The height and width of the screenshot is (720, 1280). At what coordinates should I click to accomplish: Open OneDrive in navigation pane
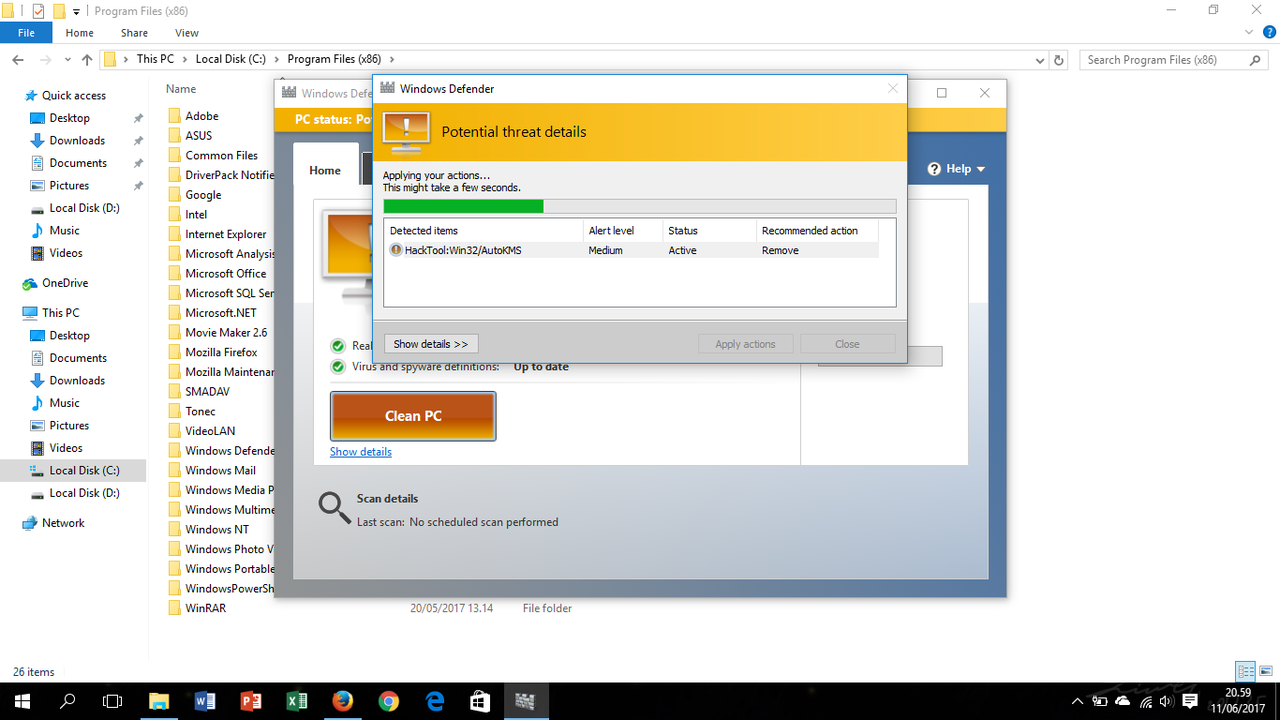(x=65, y=283)
